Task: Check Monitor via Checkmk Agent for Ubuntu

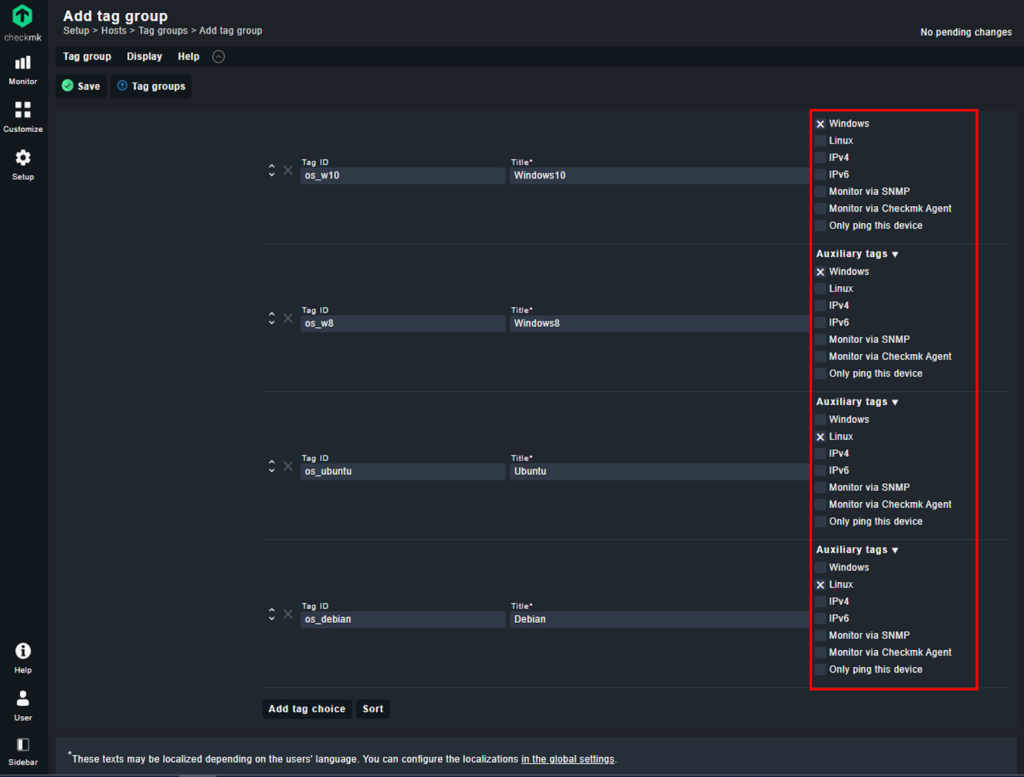Action: click(820, 505)
